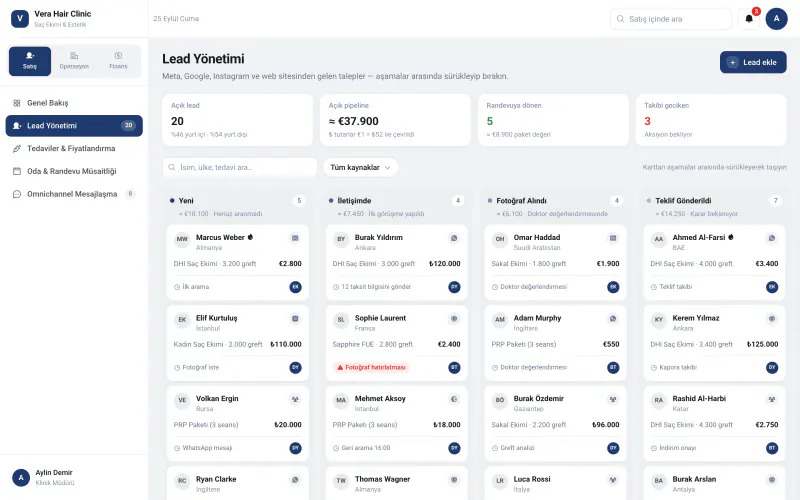Click source icon on Marcus Weber card
The height and width of the screenshot is (500, 800).
[295, 238]
